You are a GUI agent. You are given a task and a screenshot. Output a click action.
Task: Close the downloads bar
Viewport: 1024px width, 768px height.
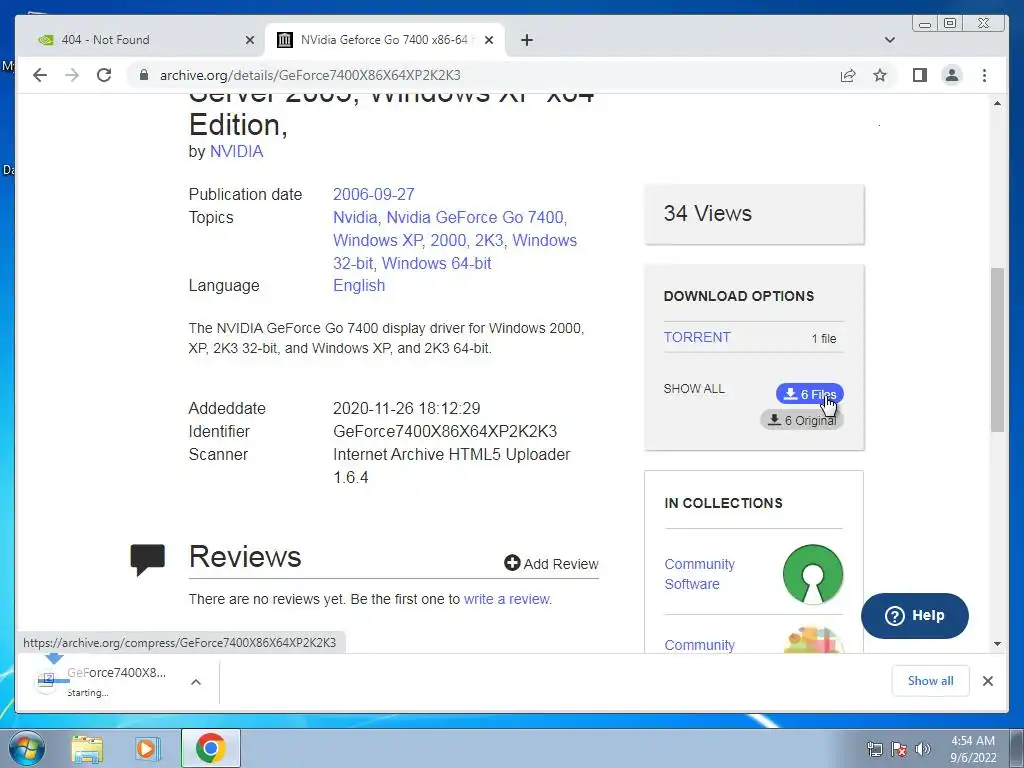987,681
